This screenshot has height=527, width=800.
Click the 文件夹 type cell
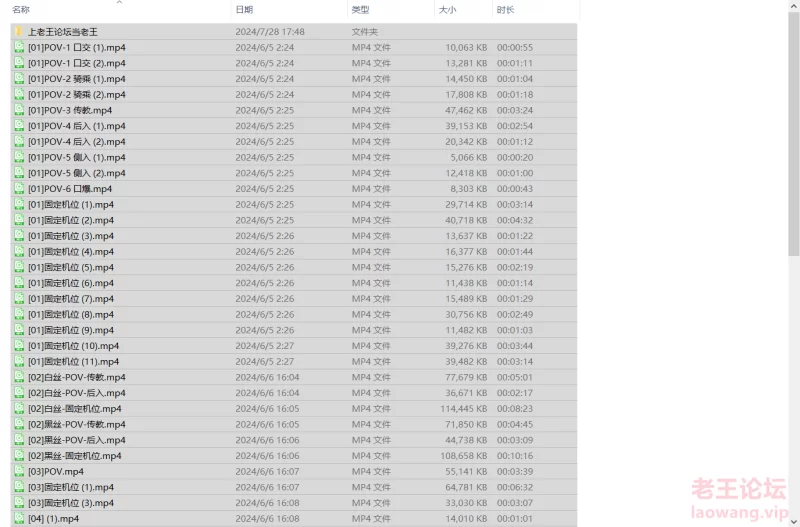364,32
